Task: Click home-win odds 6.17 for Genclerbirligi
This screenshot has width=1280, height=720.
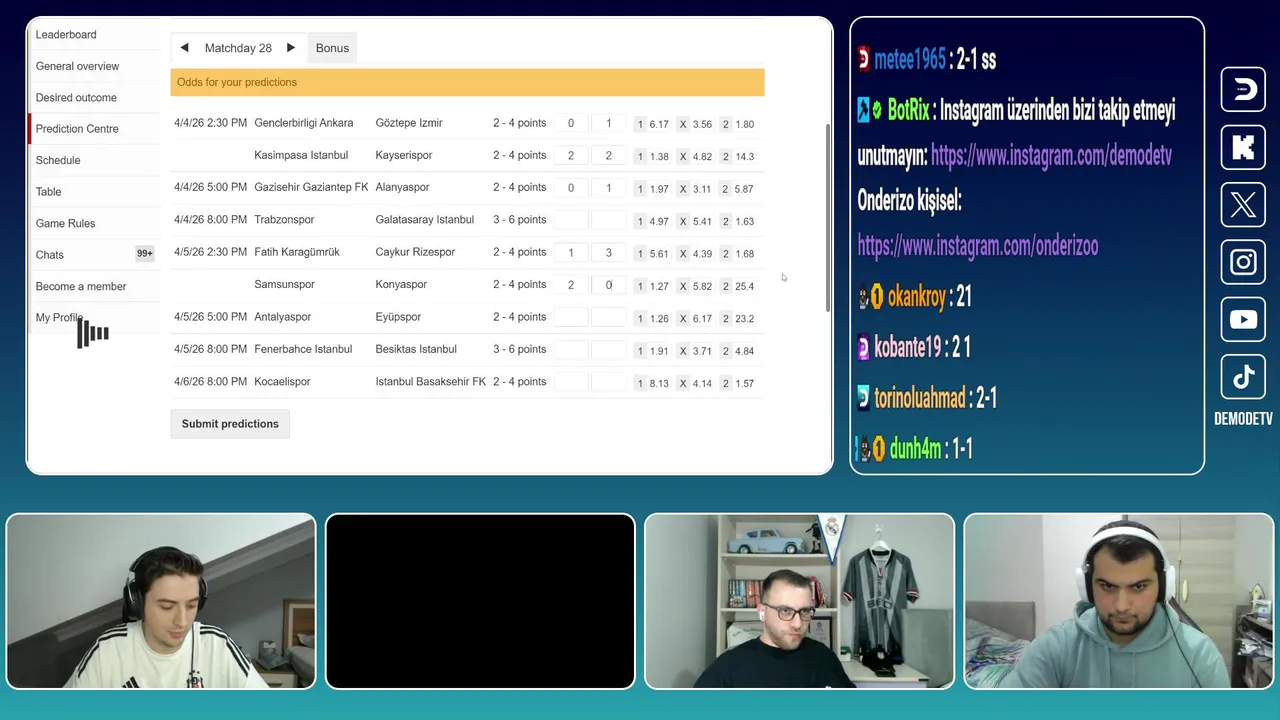Action: 651,124
